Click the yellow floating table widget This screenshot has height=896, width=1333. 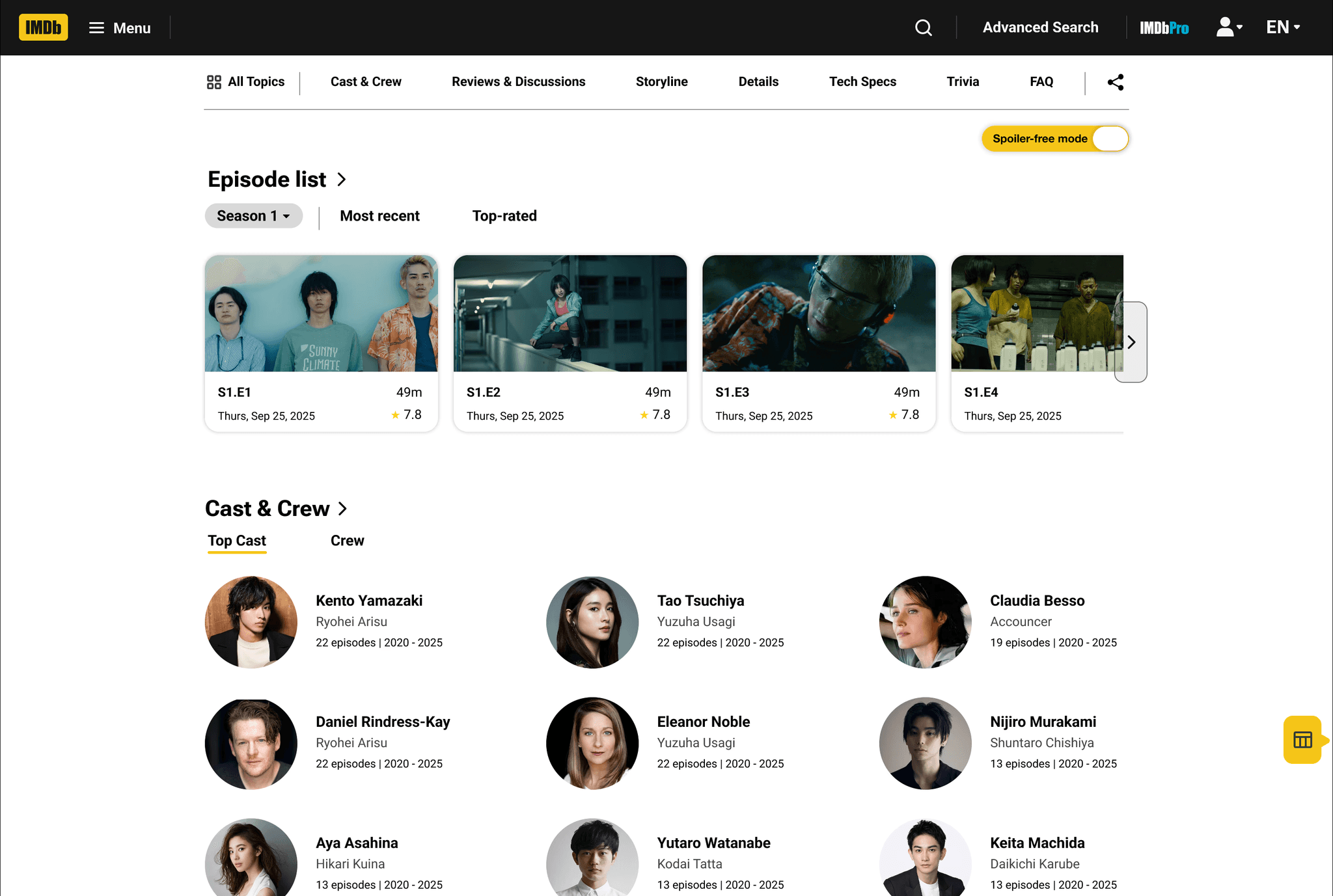pos(1302,740)
